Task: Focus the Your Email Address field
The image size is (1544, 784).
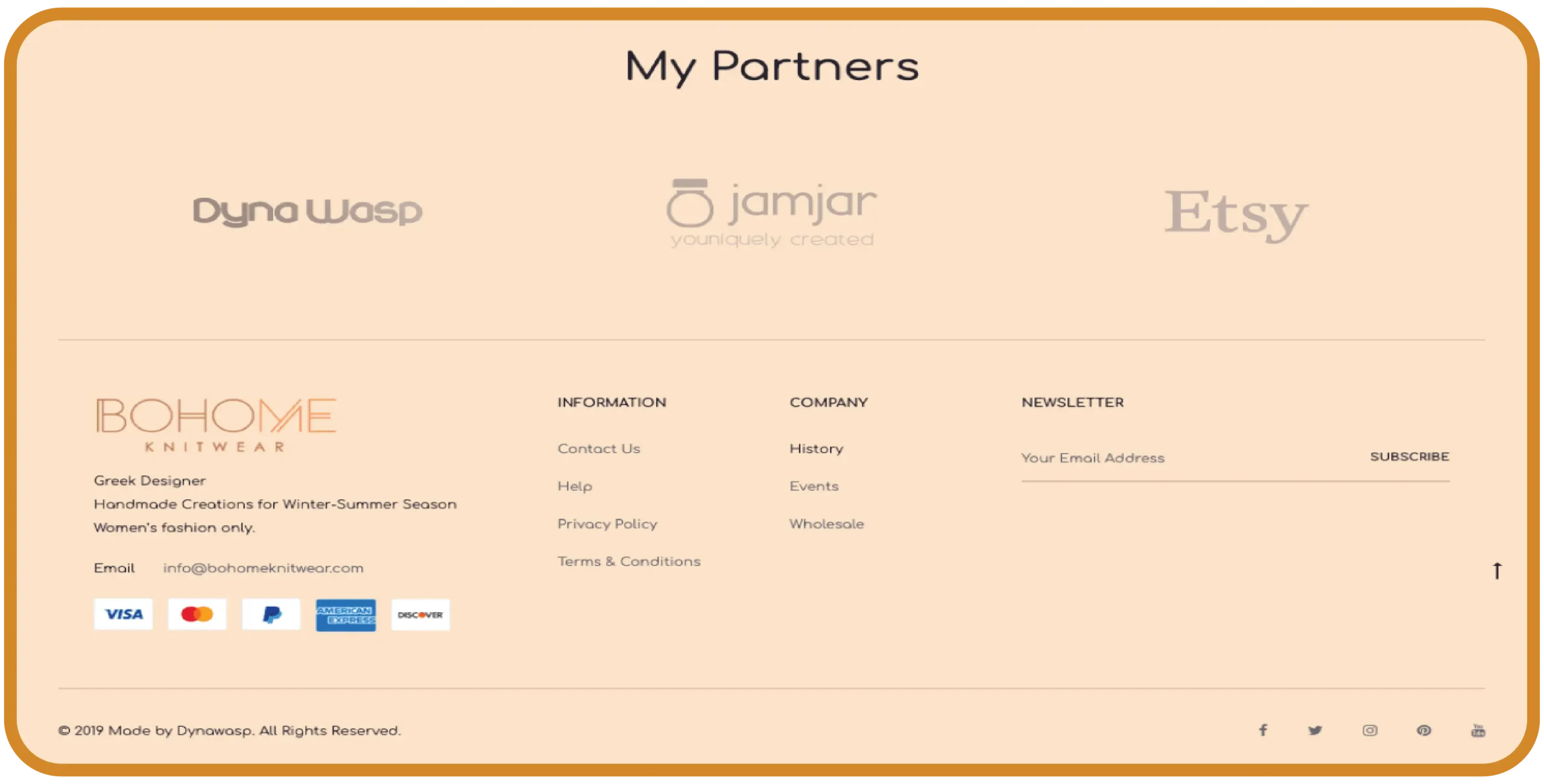Action: coord(1188,458)
